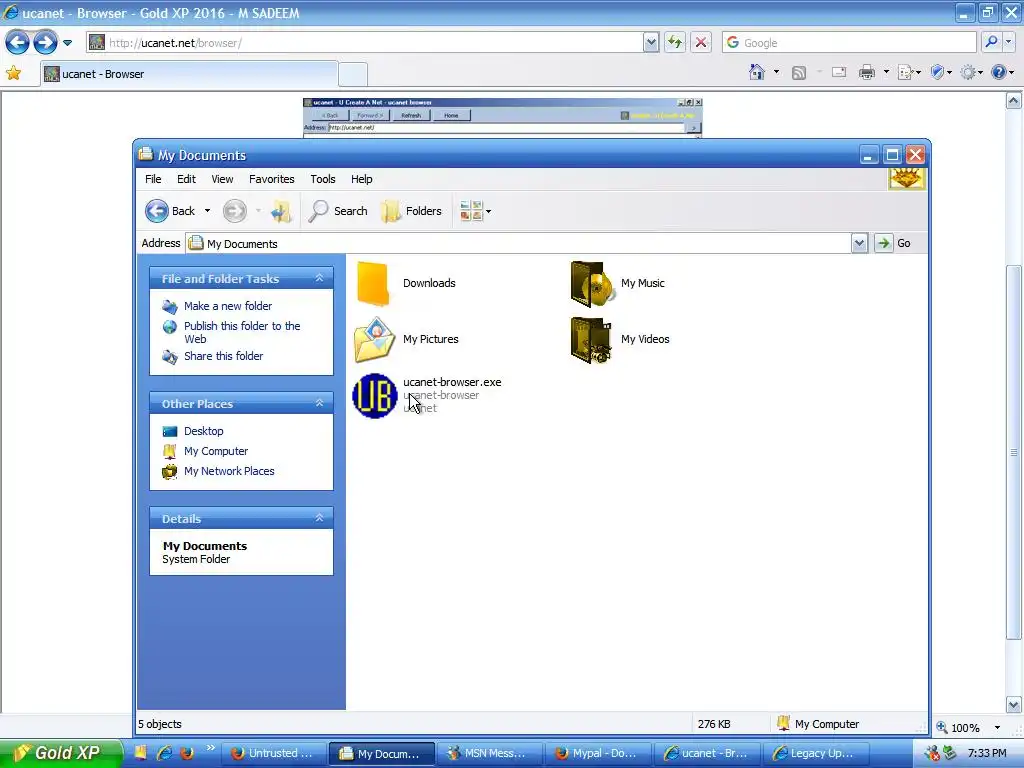Open the File menu in My Documents
Viewport: 1024px width, 768px height.
point(153,179)
